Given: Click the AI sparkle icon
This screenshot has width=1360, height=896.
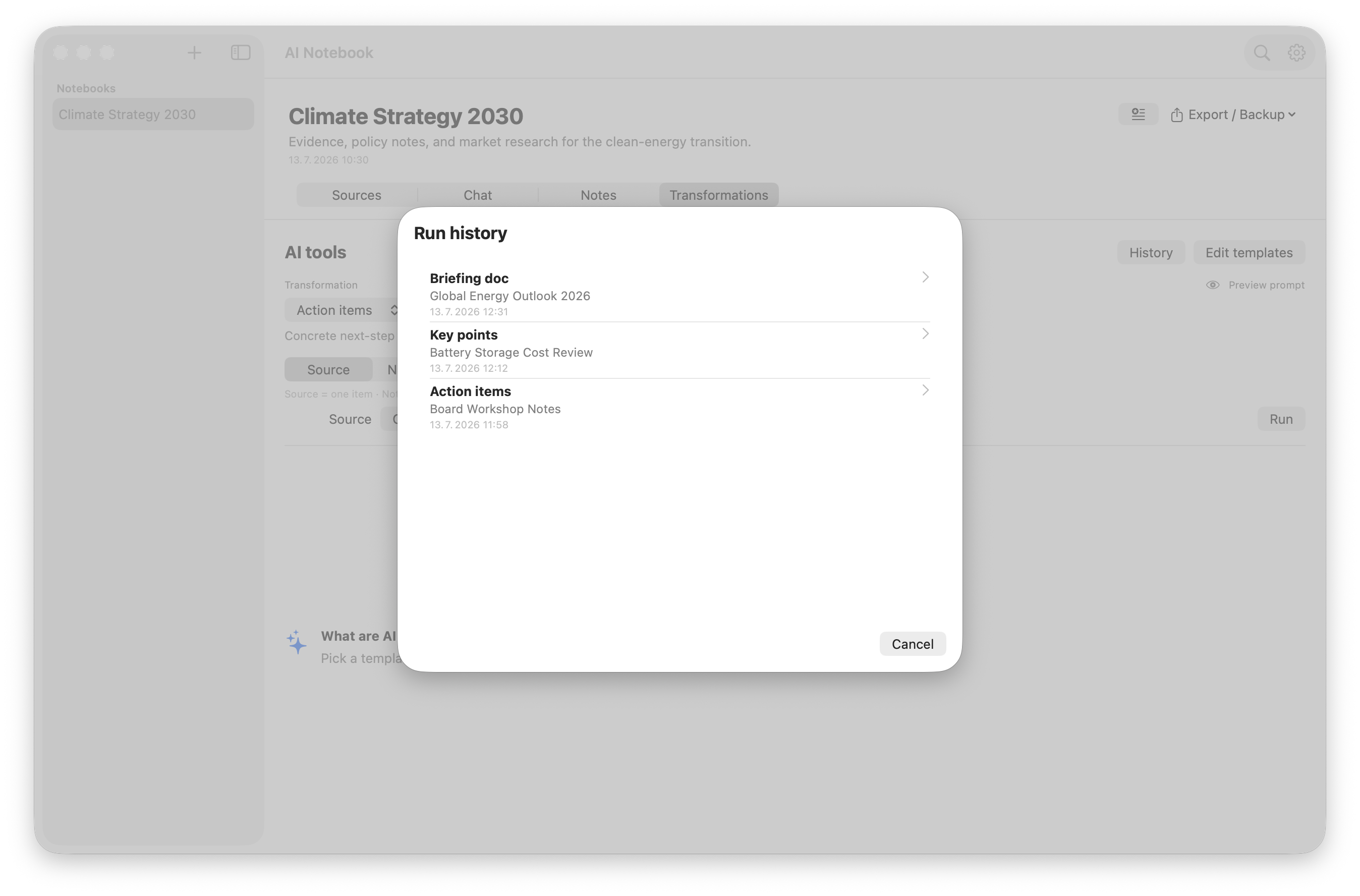Looking at the screenshot, I should 297,643.
